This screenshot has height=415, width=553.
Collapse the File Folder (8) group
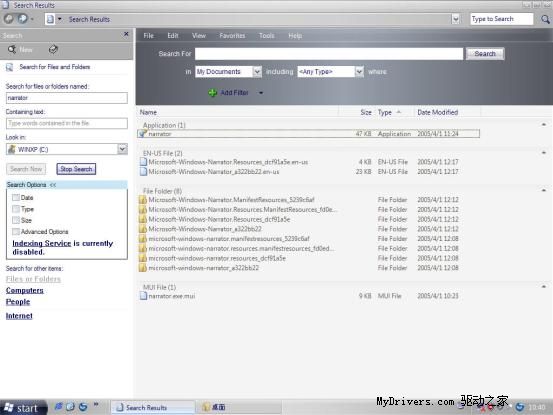click(544, 190)
